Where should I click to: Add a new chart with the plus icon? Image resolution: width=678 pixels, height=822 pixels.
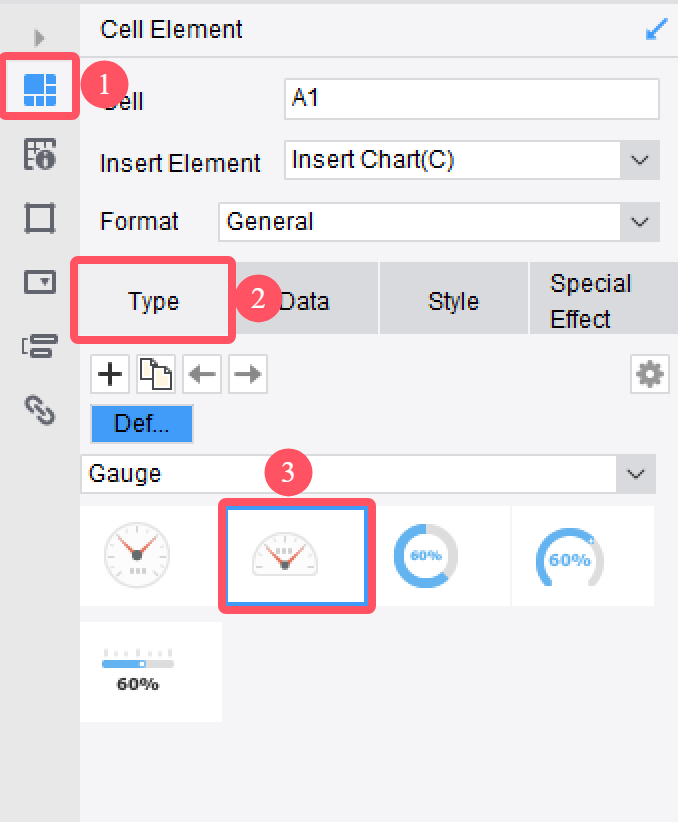click(x=110, y=373)
